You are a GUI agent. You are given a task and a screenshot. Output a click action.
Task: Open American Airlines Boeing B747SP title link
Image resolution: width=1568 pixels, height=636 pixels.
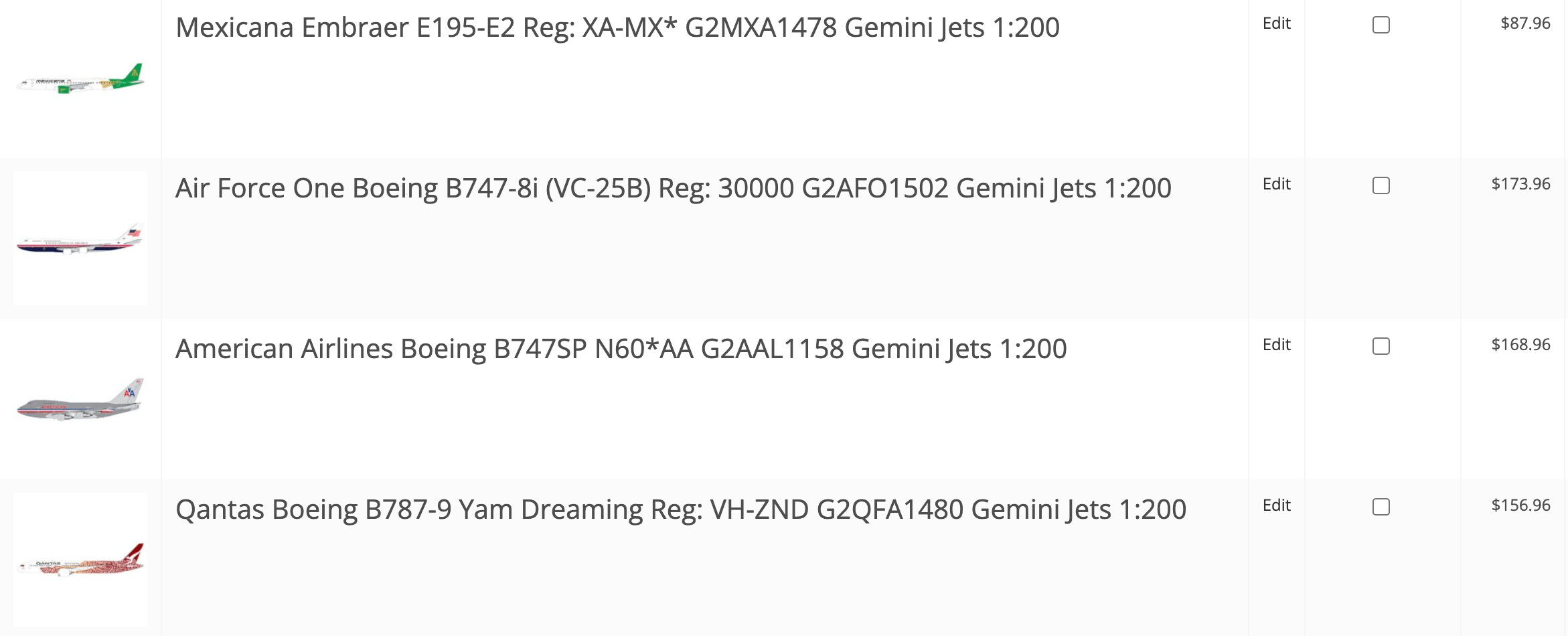pyautogui.click(x=621, y=349)
